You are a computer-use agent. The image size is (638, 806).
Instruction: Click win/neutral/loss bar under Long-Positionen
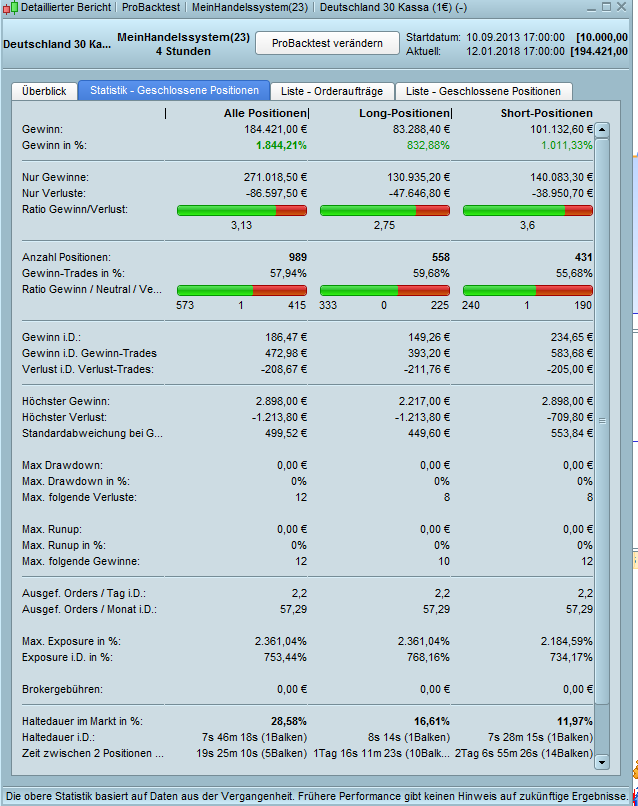[385, 290]
